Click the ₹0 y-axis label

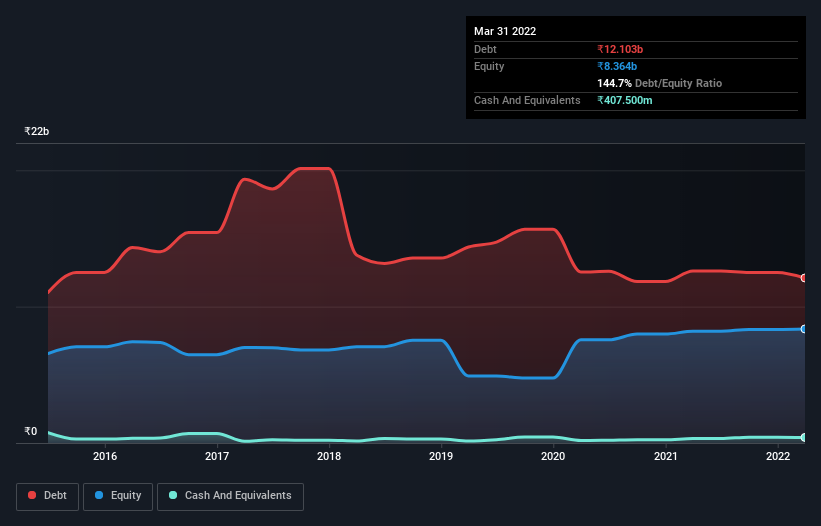tap(31, 431)
